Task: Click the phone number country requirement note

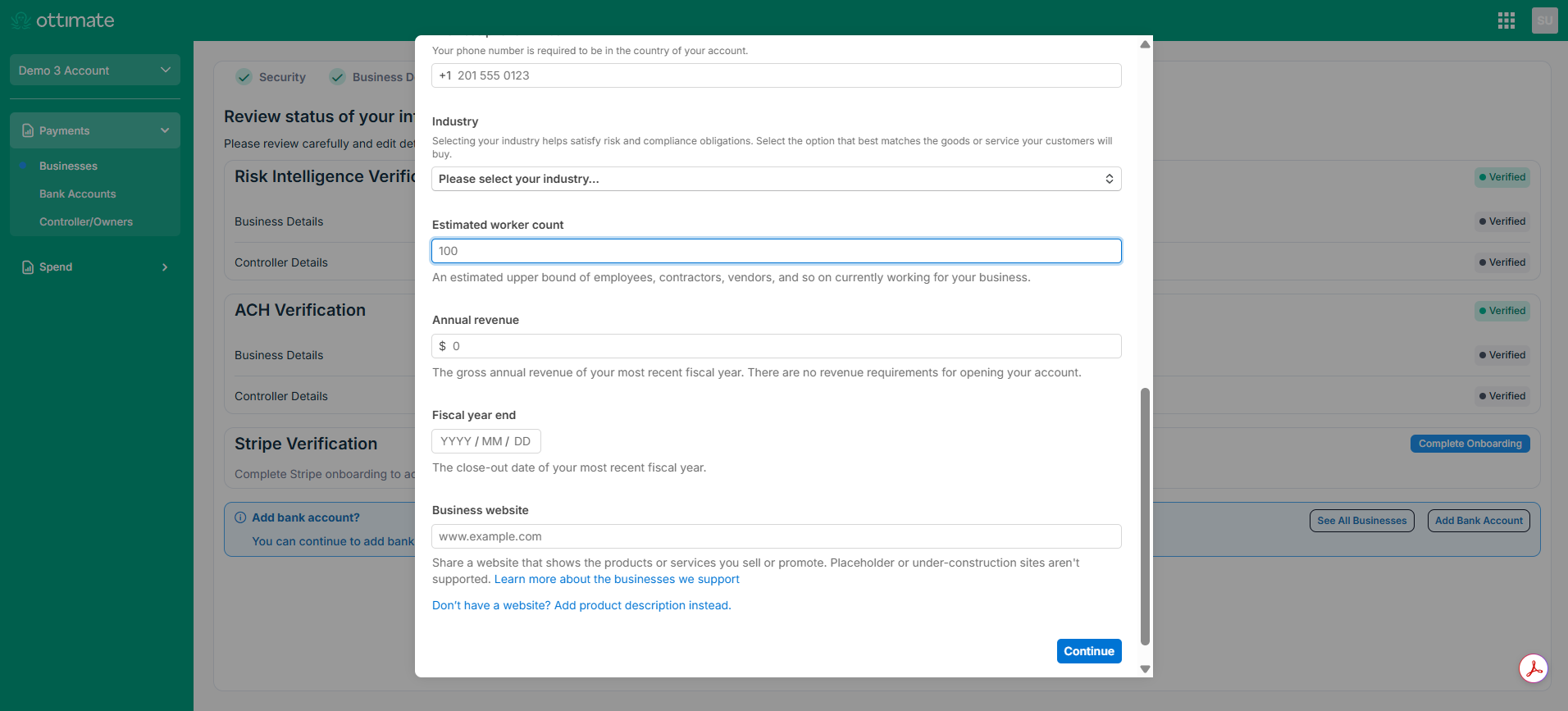Action: (590, 51)
